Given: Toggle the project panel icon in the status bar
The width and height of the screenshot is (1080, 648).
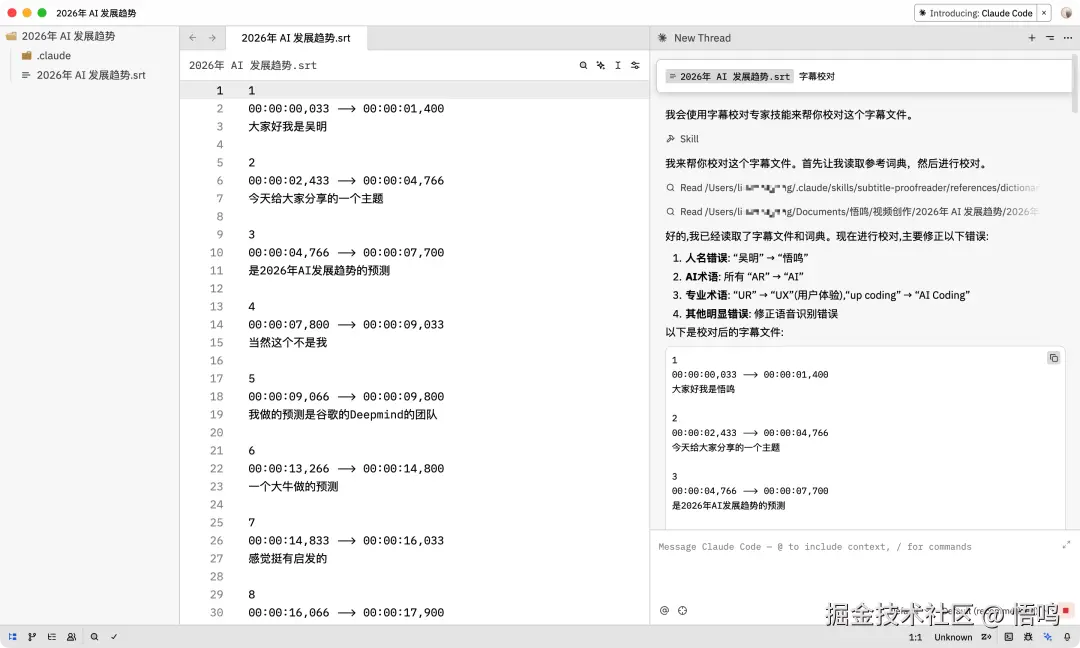Looking at the screenshot, I should pyautogui.click(x=13, y=636).
